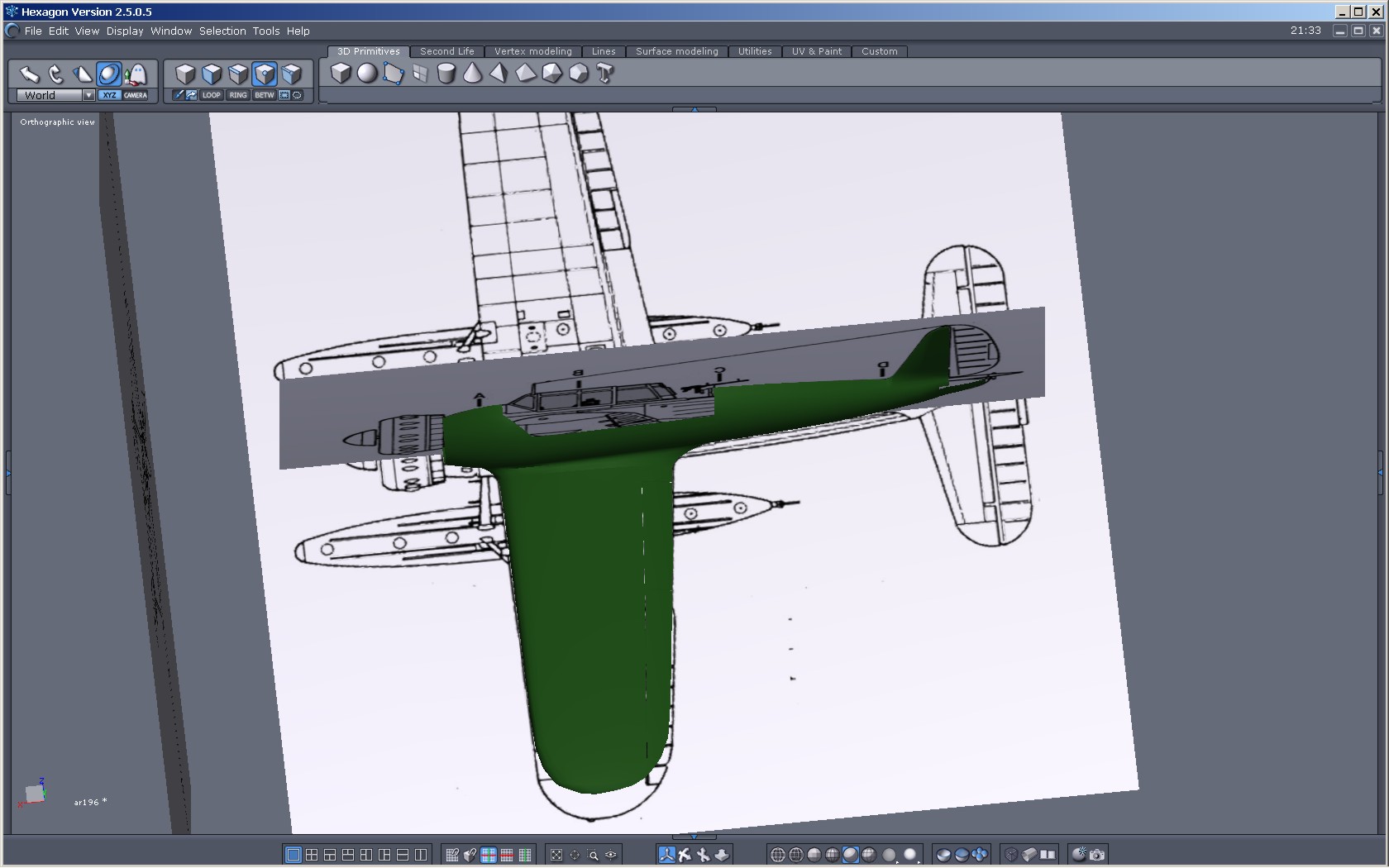Select the Cone primitive tool
The image size is (1389, 868).
click(472, 74)
